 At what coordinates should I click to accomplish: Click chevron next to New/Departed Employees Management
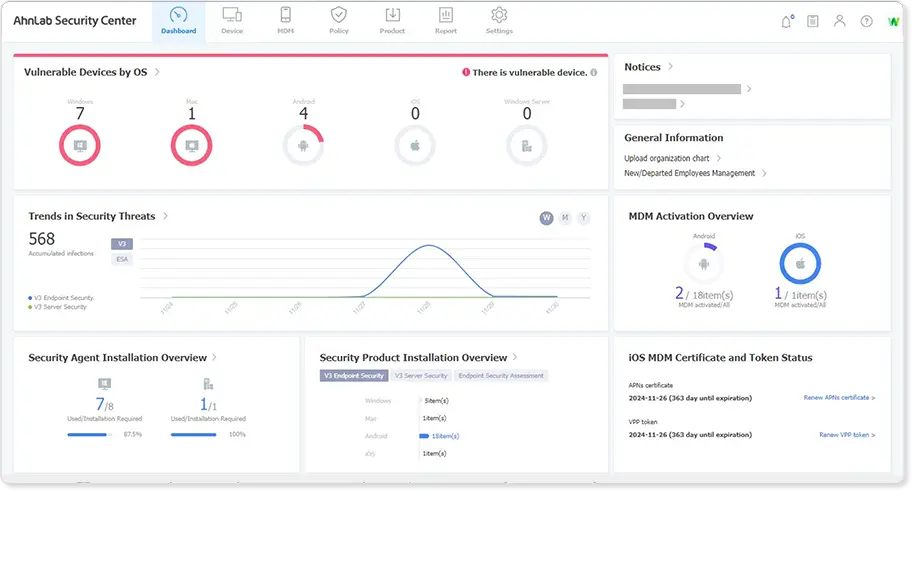tap(764, 173)
